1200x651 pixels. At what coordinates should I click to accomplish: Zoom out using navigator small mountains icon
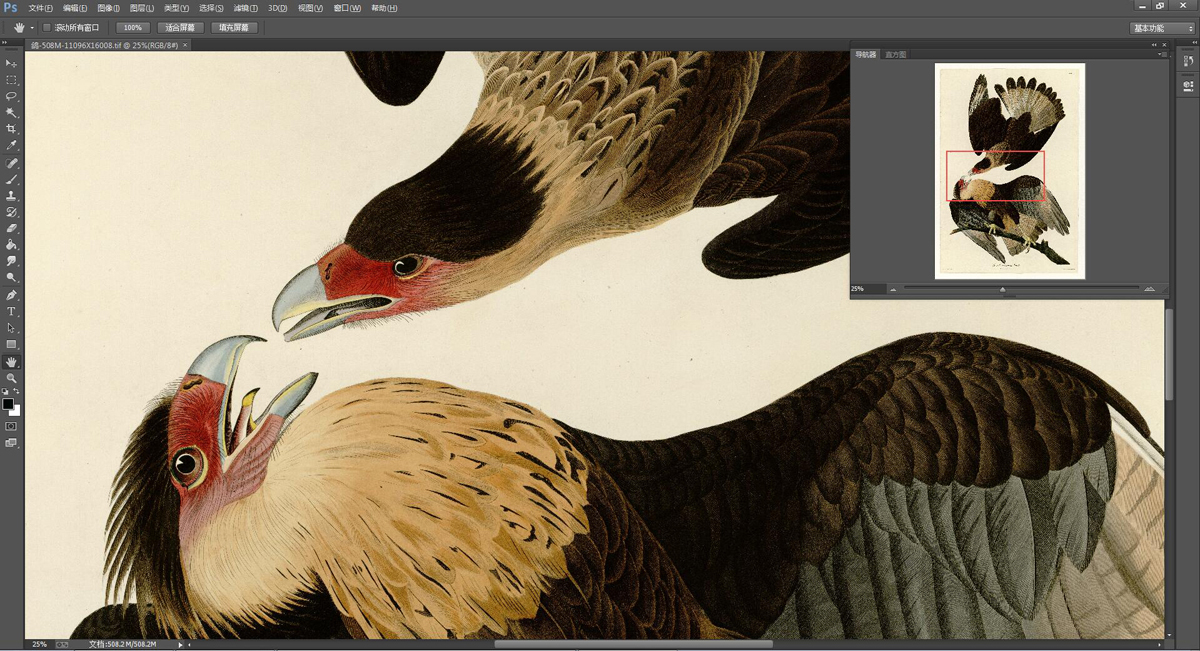893,289
